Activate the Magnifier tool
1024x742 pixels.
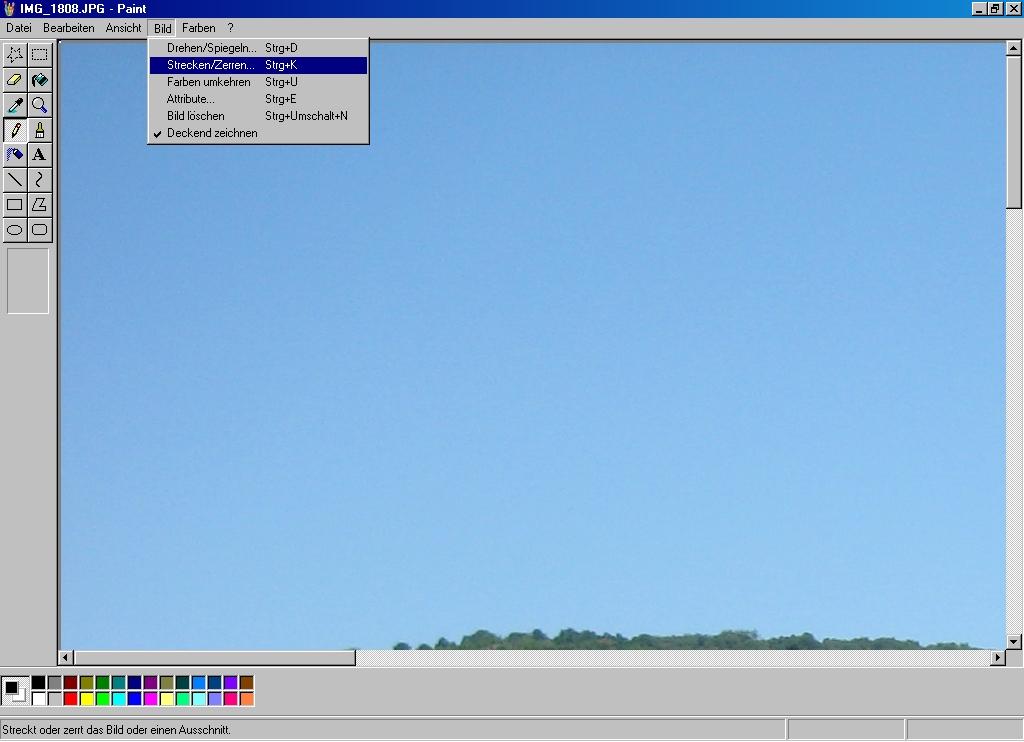pyautogui.click(x=39, y=105)
